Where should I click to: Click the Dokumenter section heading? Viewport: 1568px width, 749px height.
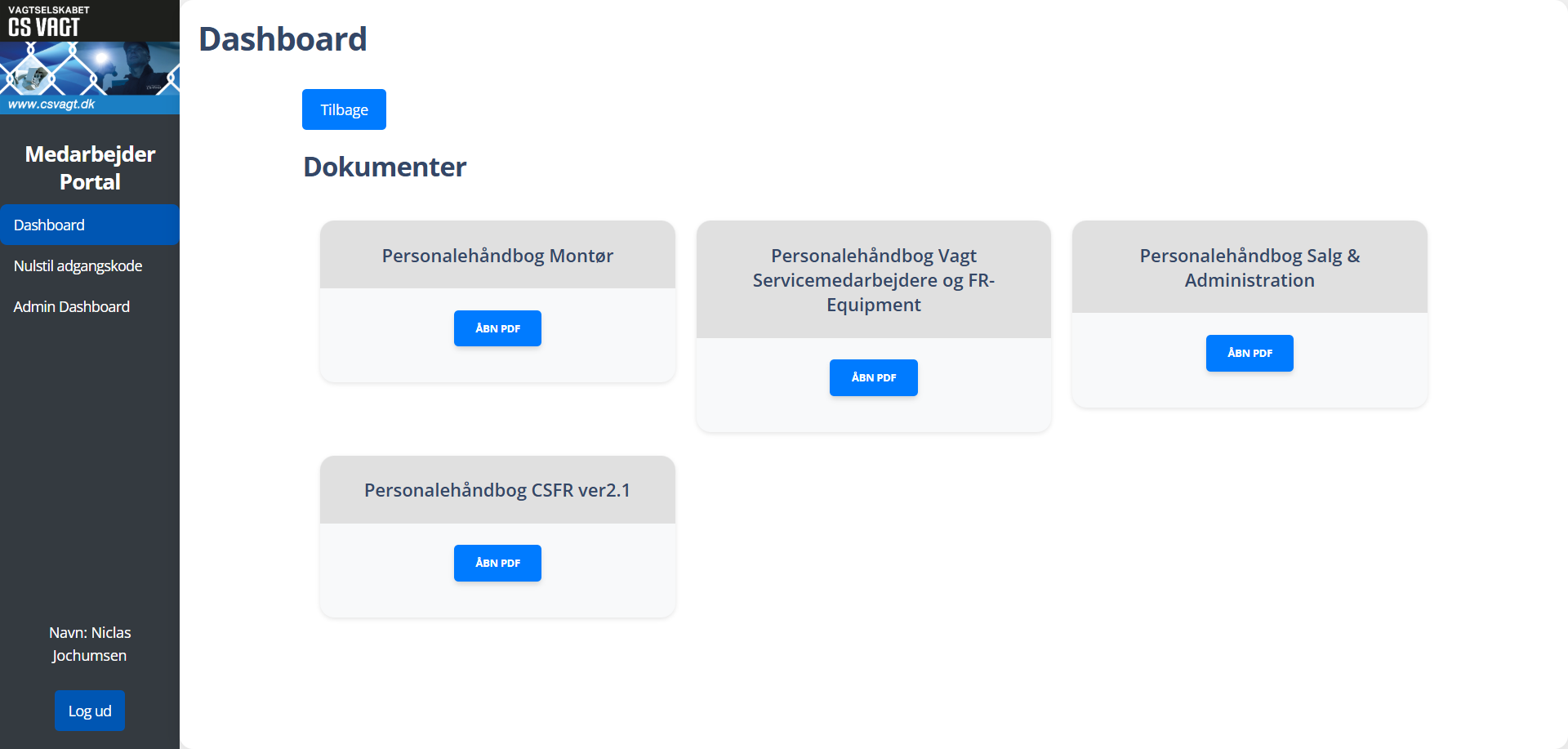click(x=385, y=167)
